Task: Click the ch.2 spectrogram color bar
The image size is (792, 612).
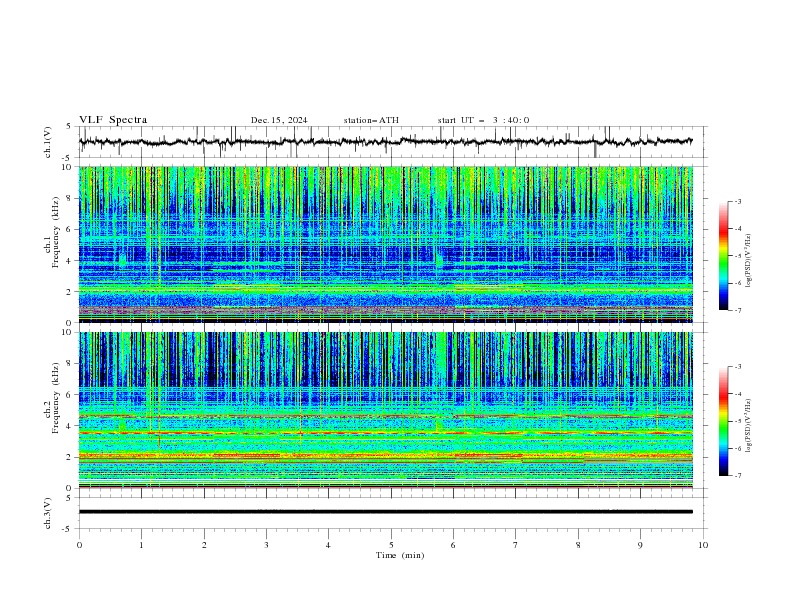Action: [x=723, y=421]
